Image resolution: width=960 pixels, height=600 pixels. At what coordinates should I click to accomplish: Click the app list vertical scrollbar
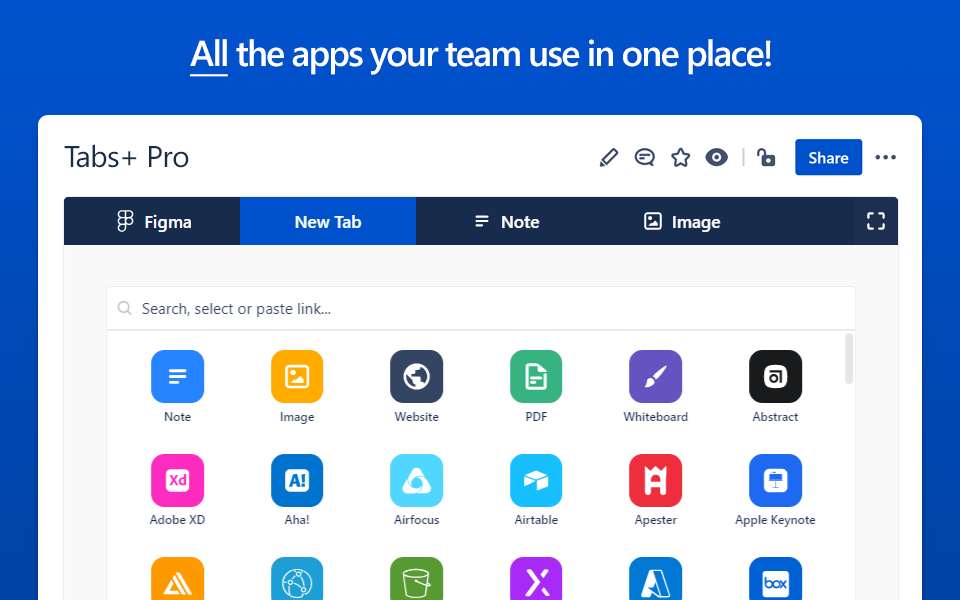coord(849,358)
